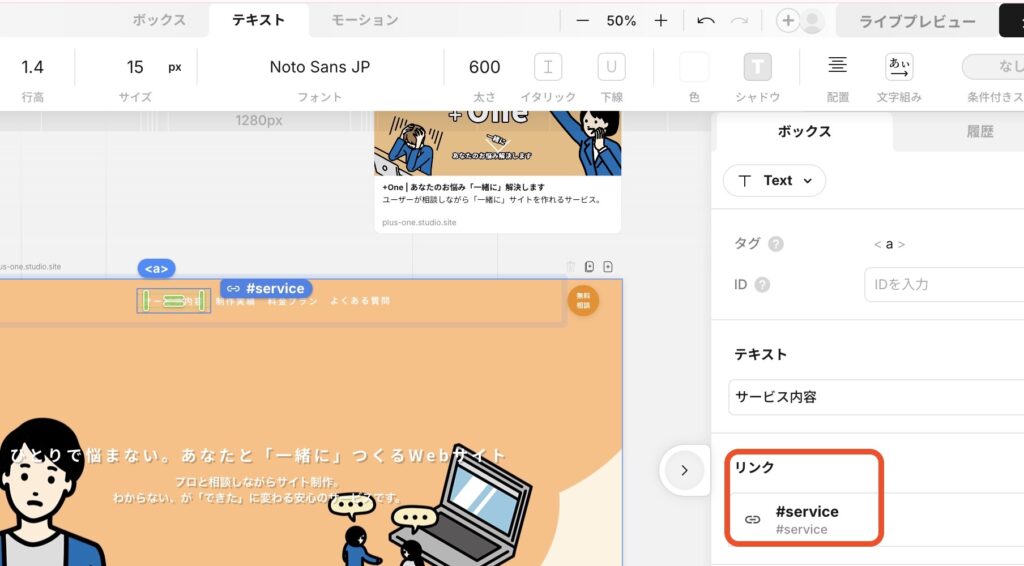This screenshot has height=566, width=1024.
Task: Change the <a> tag selector
Action: (x=889, y=244)
